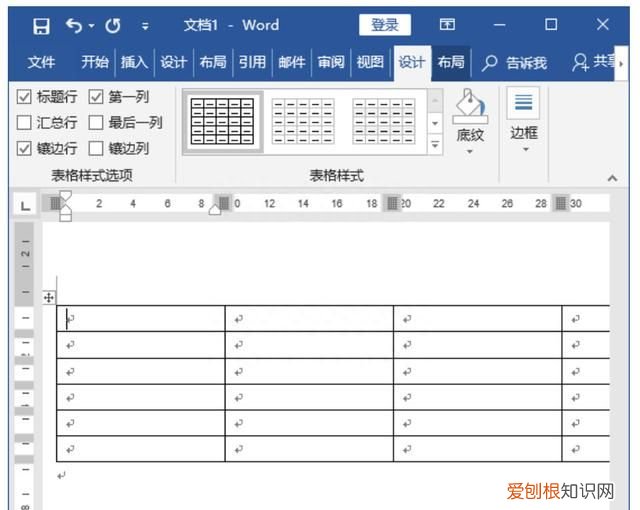The height and width of the screenshot is (510, 640).
Task: Switch to the 插入 tab
Action: point(134,62)
